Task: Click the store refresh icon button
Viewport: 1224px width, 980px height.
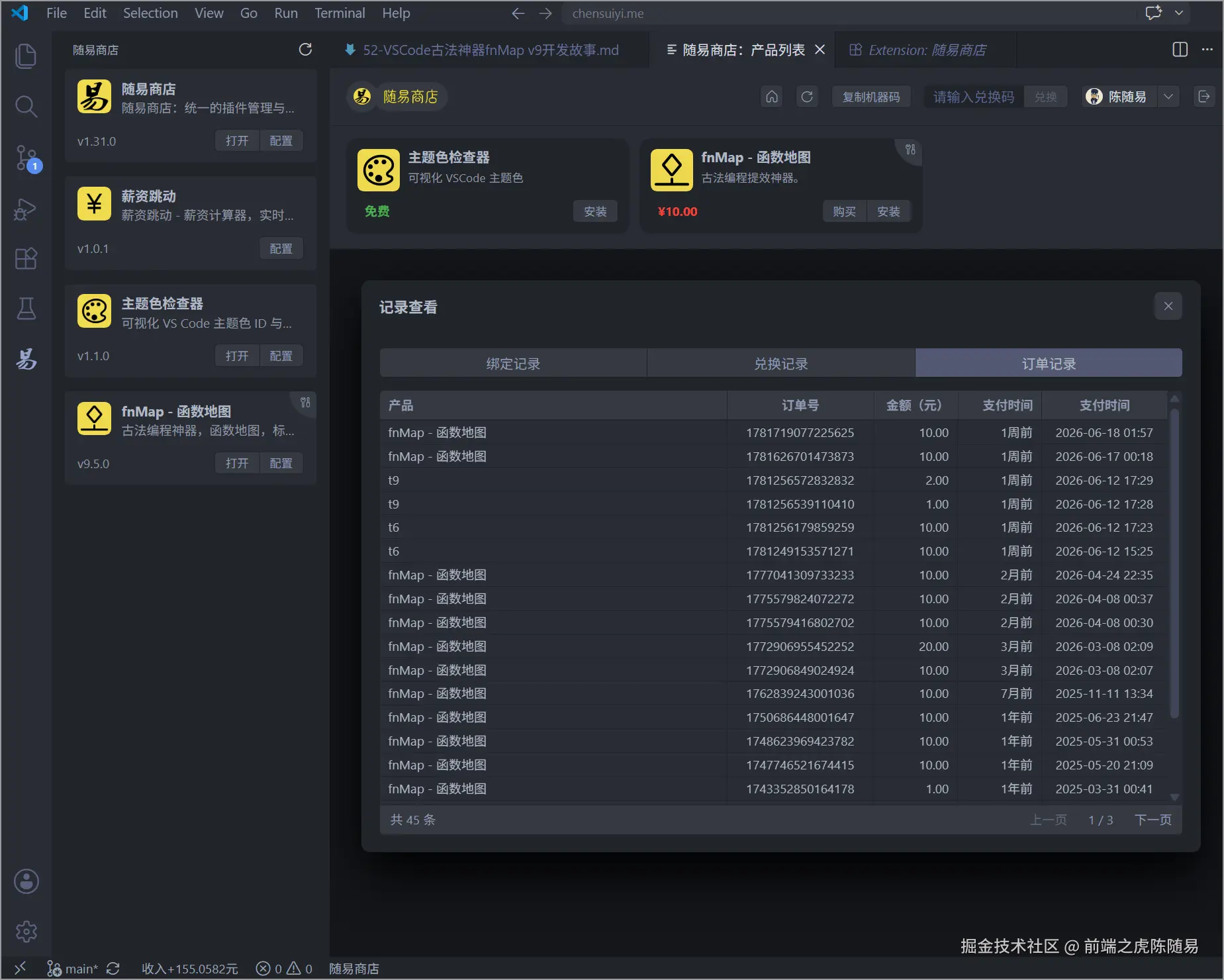Action: click(x=807, y=97)
